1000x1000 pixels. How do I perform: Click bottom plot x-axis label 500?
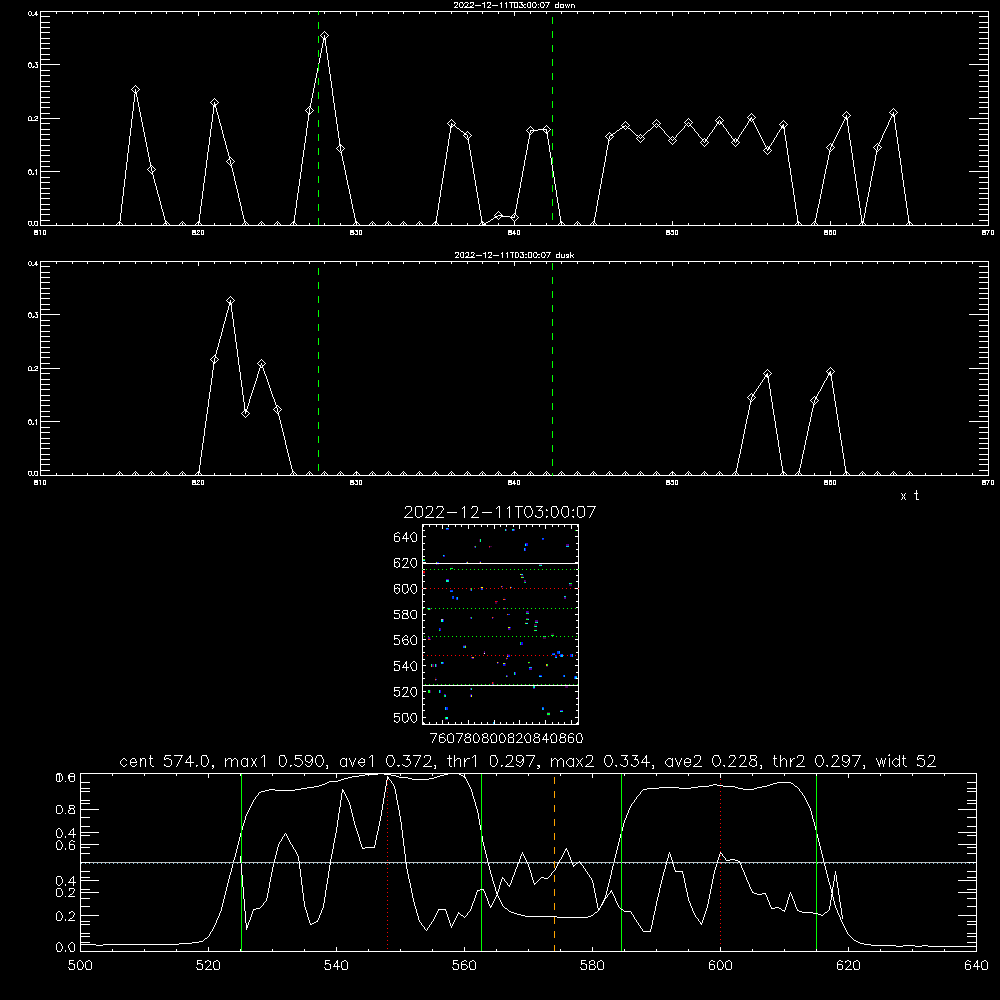click(80, 966)
